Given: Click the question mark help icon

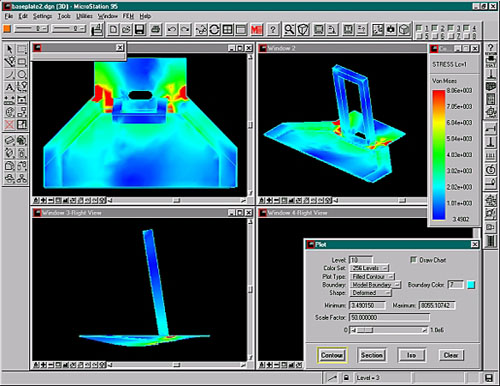Looking at the screenshot, I should 273,30.
